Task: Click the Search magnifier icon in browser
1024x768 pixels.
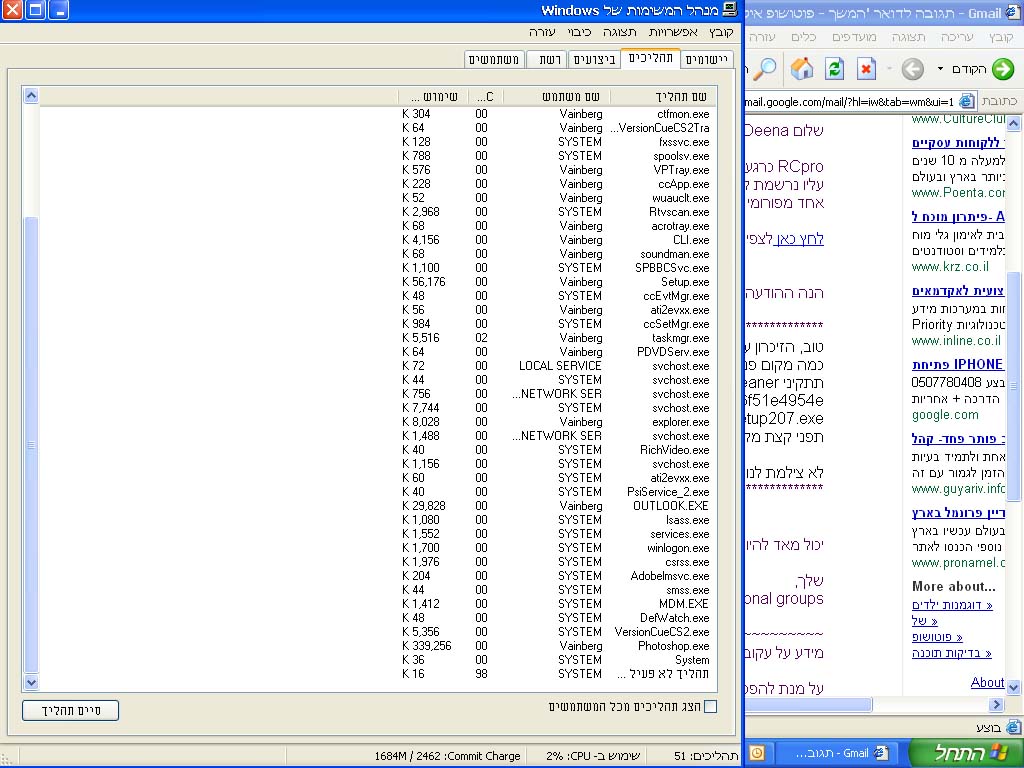Action: (x=765, y=69)
